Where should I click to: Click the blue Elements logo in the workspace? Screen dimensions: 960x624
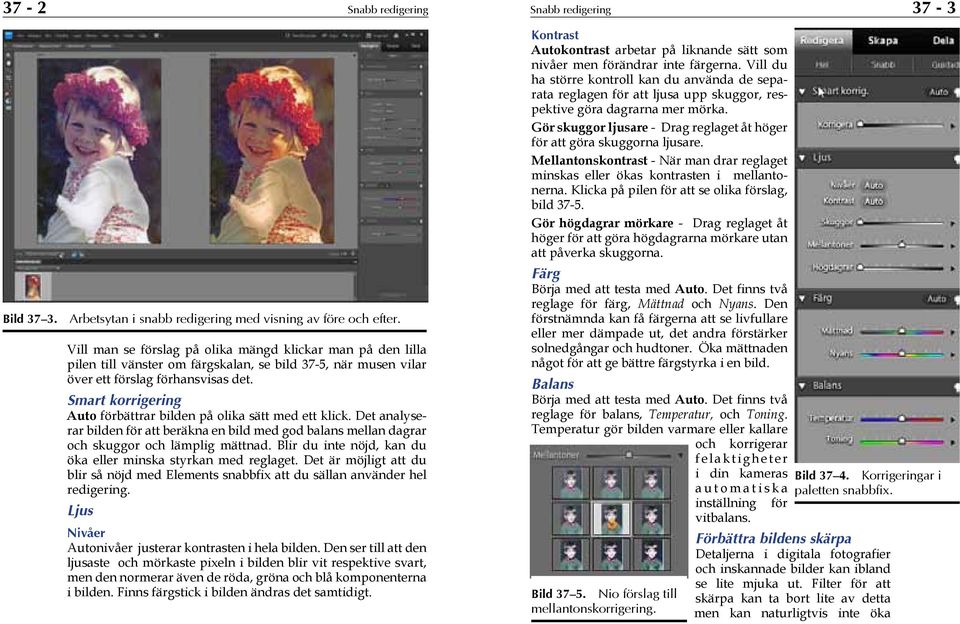(x=9, y=36)
